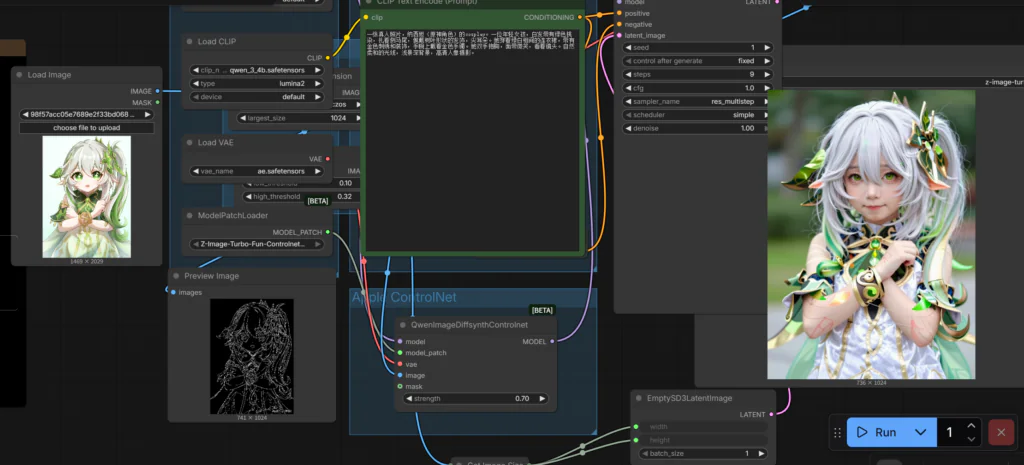Open the scheduler simple combo
Viewport: 1024px width, 465px height.
[696, 115]
